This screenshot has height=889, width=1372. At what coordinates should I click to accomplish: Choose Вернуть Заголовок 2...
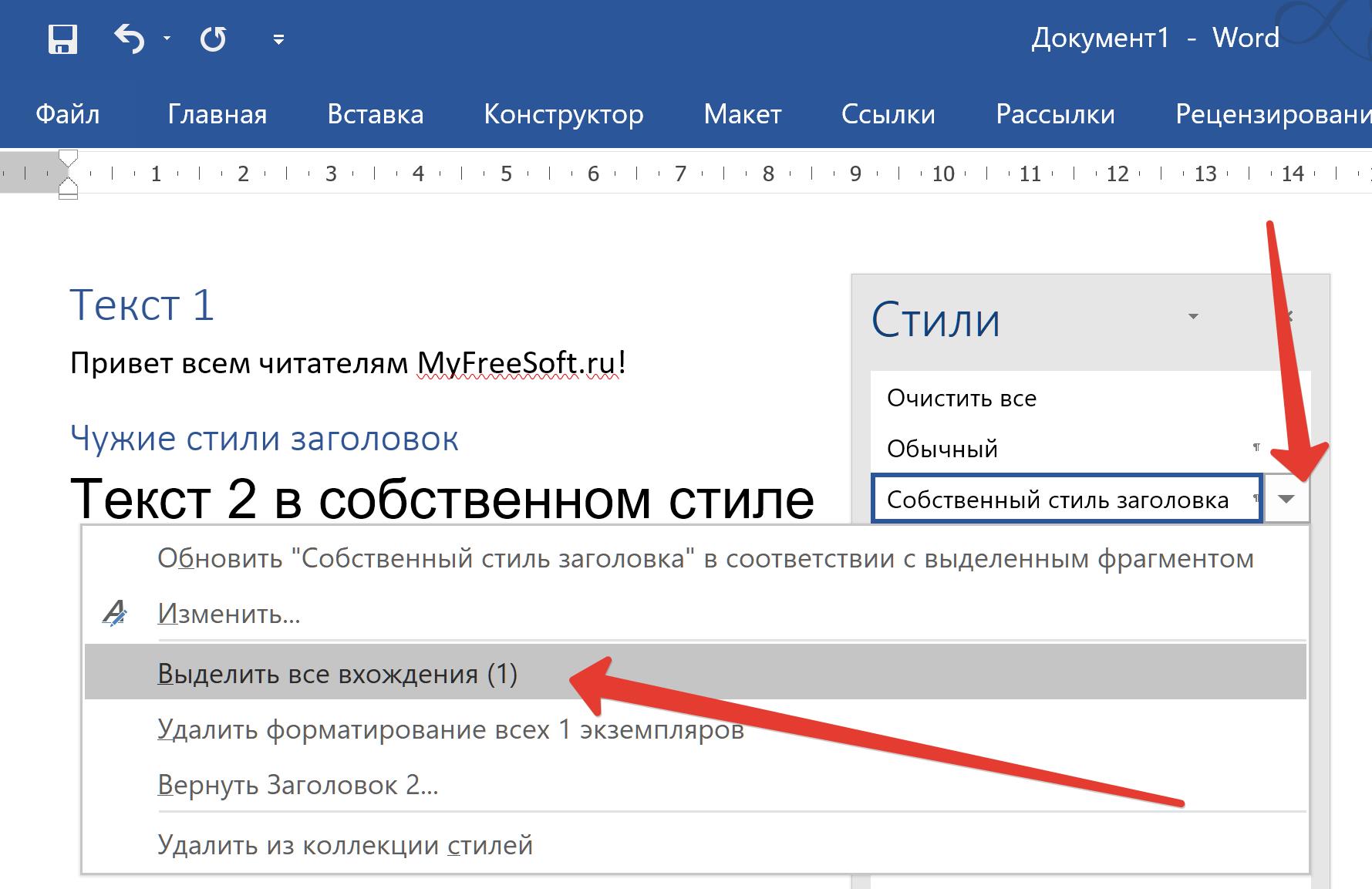coord(696,784)
